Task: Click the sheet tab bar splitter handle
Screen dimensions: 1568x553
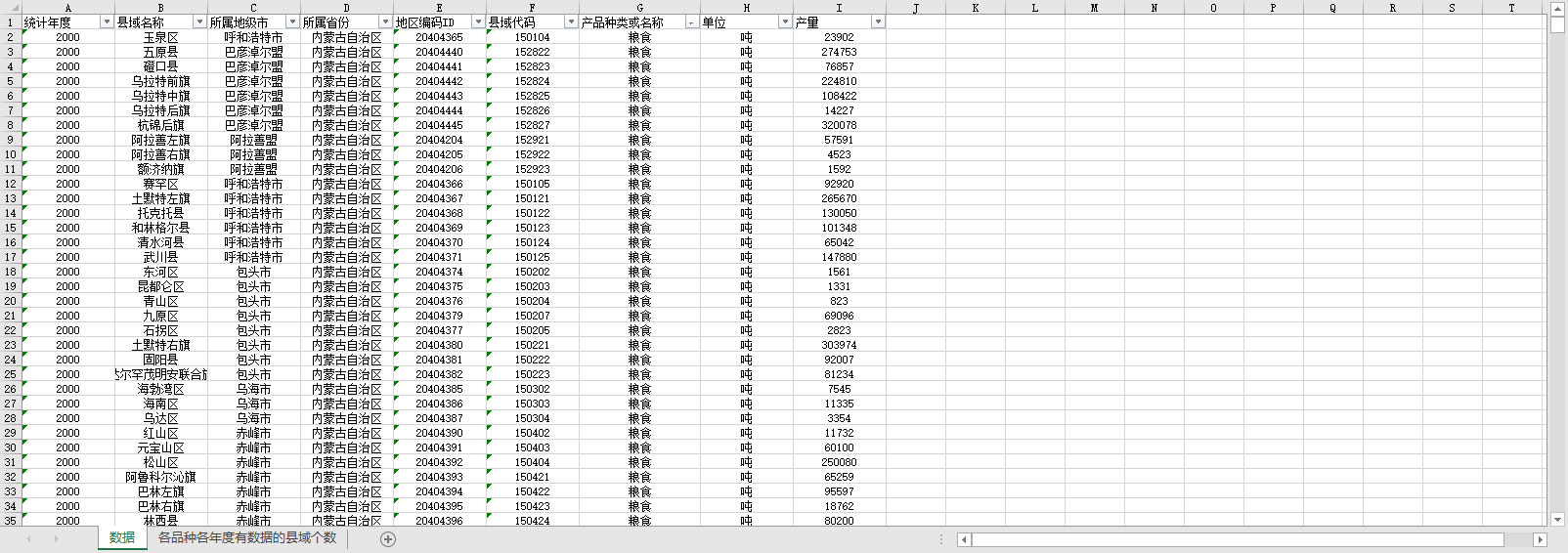Action: coord(941,539)
